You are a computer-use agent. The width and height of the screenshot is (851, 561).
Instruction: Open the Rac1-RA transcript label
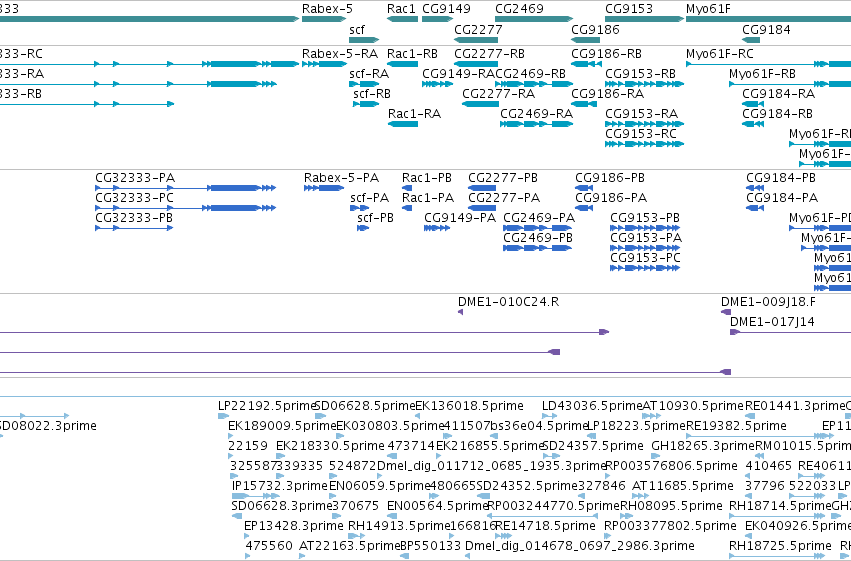click(x=414, y=114)
